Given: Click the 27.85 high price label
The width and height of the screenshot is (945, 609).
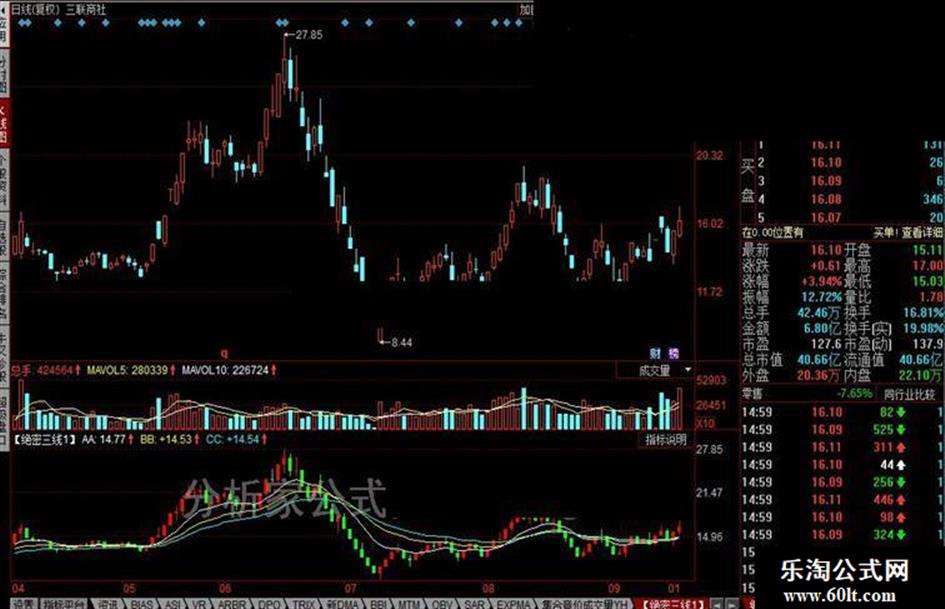Looking at the screenshot, I should 309,35.
